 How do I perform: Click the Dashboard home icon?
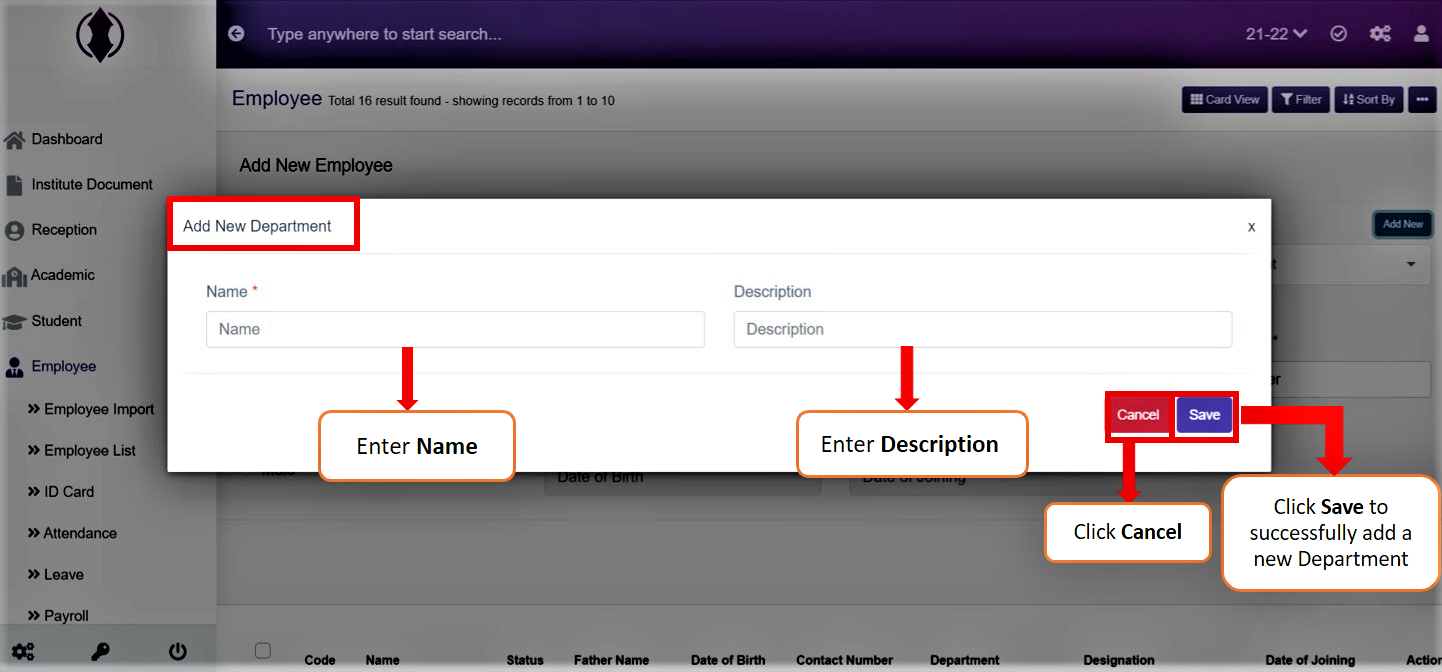click(14, 139)
